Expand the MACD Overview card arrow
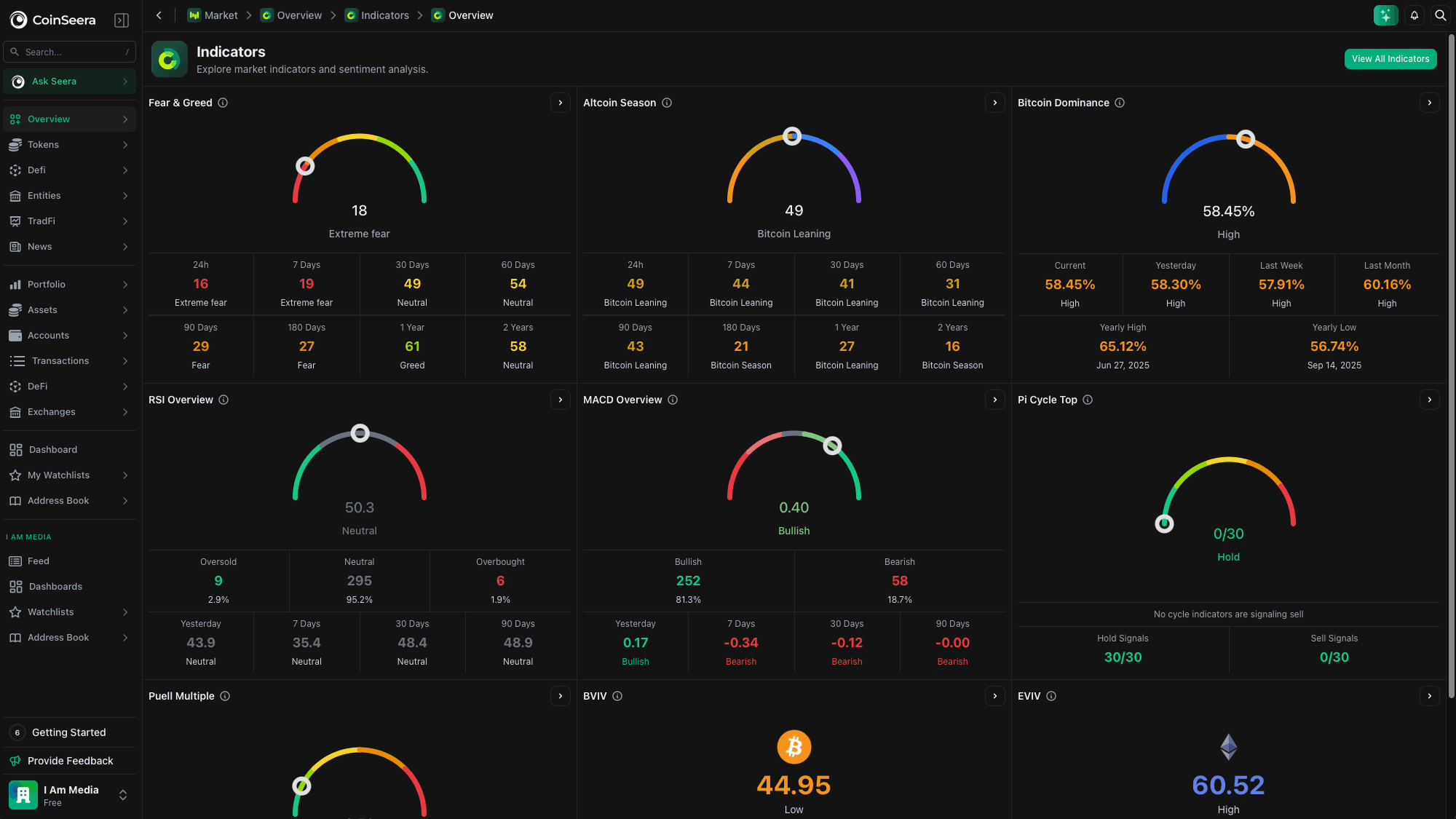Image resolution: width=1456 pixels, height=819 pixels. point(994,400)
